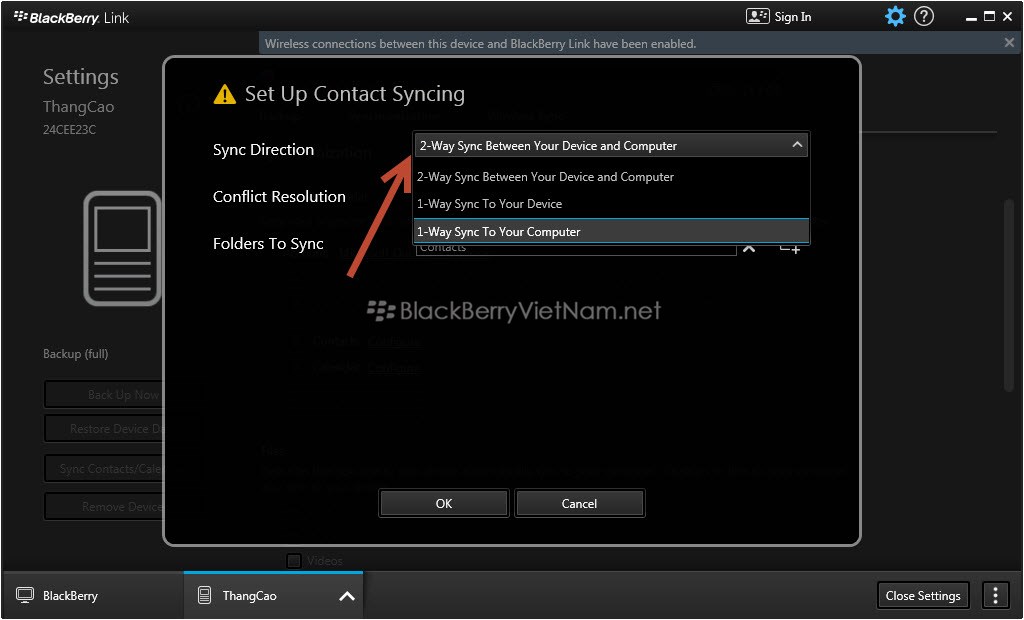The image size is (1024, 620).
Task: Click the add folder plus icon
Action: pos(789,248)
